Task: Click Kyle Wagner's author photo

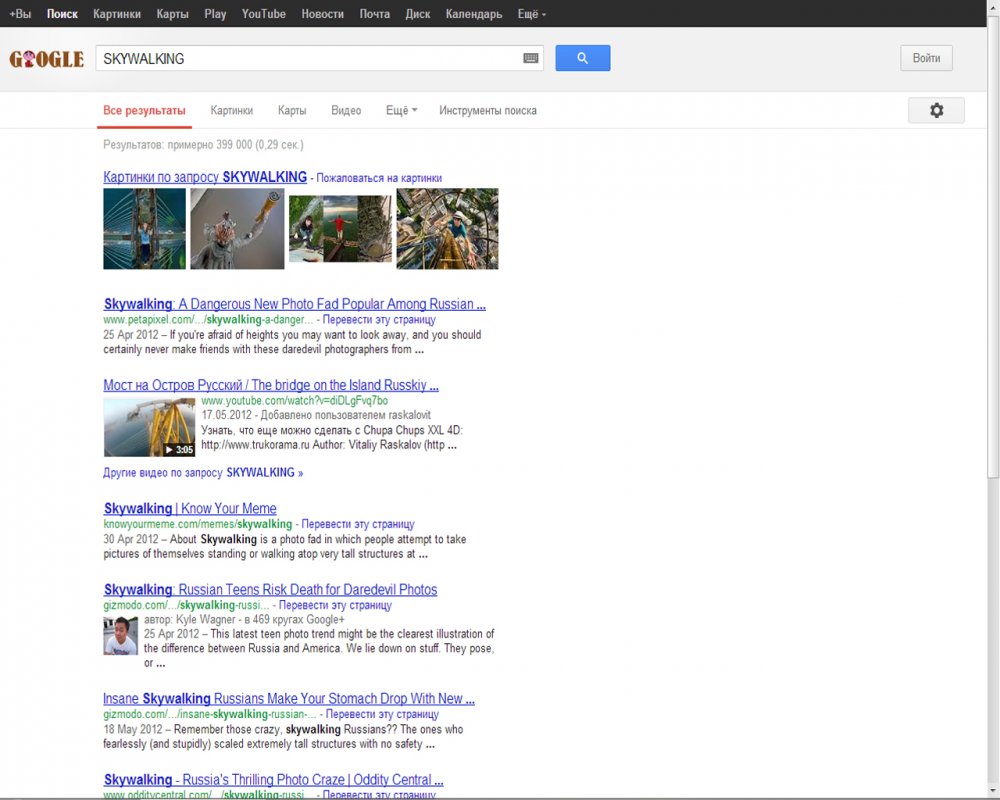Action: pyautogui.click(x=121, y=636)
